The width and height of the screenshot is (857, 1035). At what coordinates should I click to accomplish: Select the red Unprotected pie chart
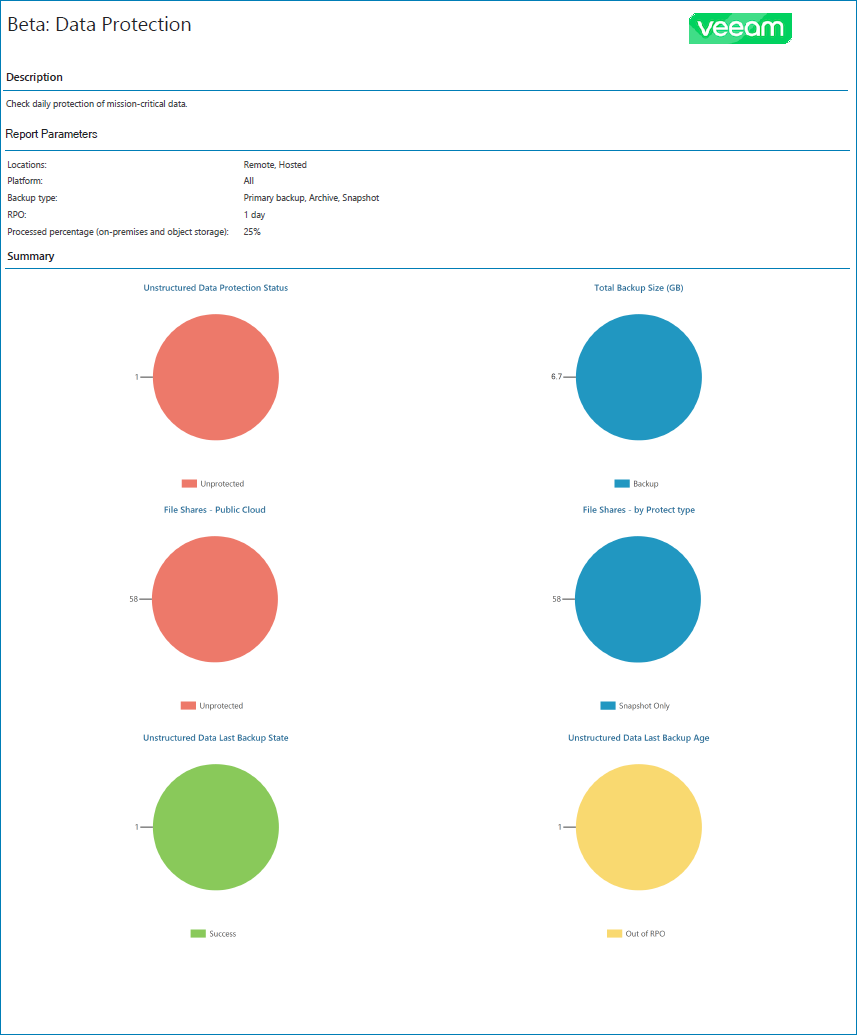click(215, 377)
